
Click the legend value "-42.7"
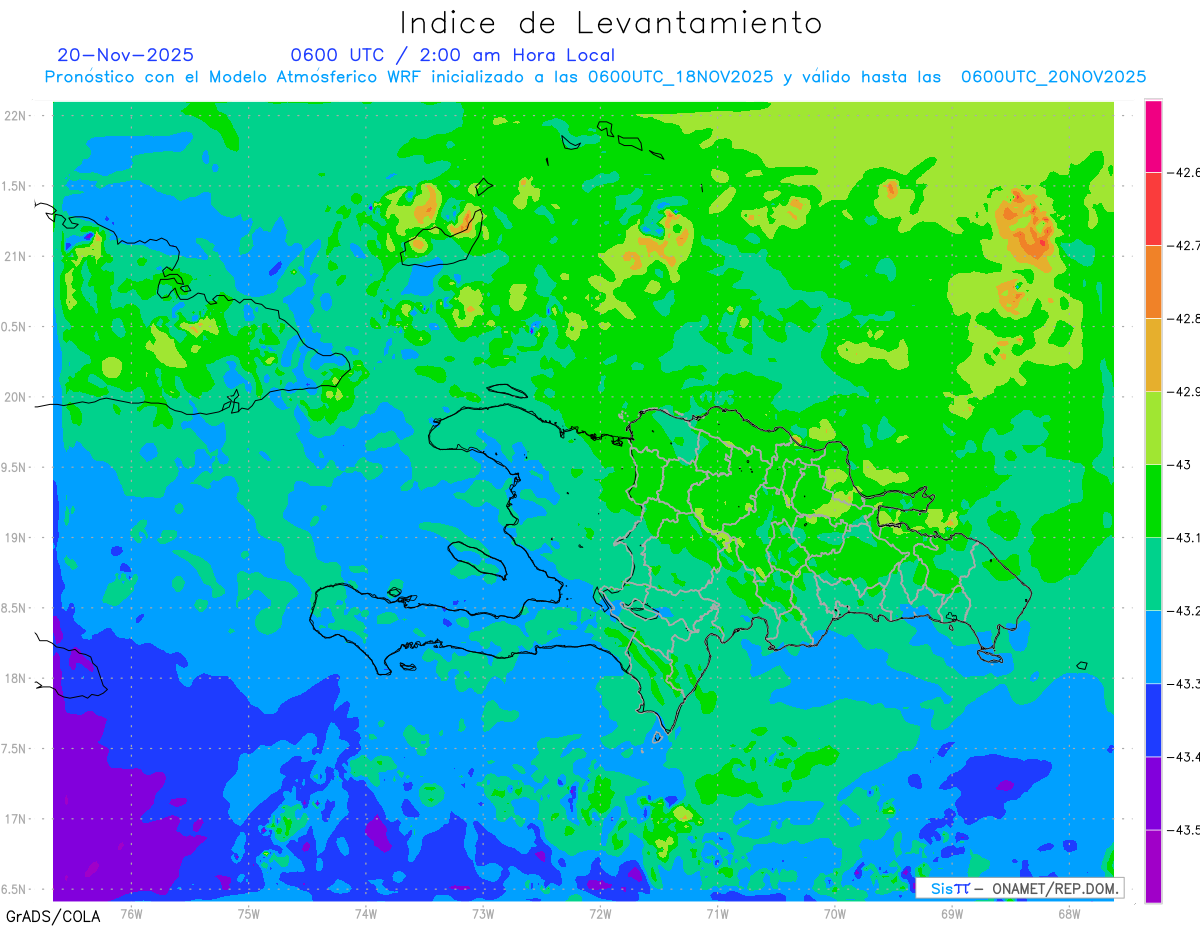1184,245
